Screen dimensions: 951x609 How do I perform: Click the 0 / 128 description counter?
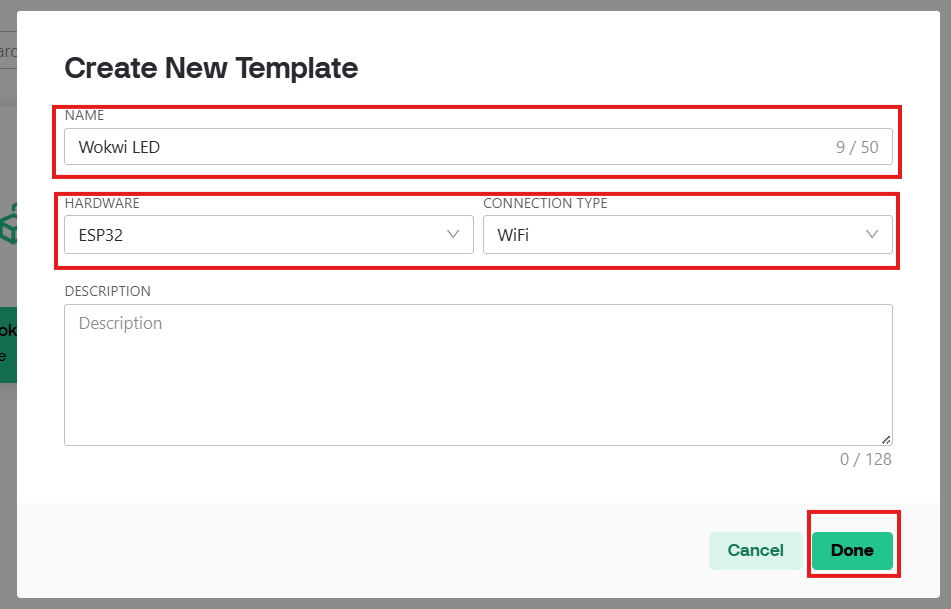[865, 460]
